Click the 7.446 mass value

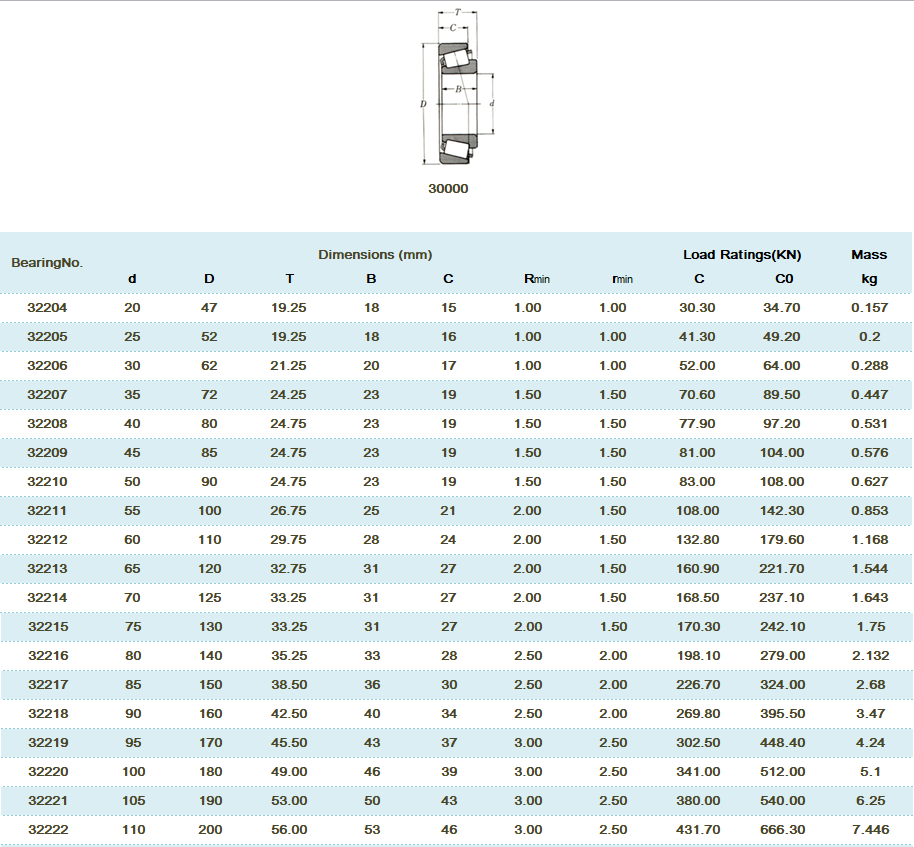coord(869,830)
